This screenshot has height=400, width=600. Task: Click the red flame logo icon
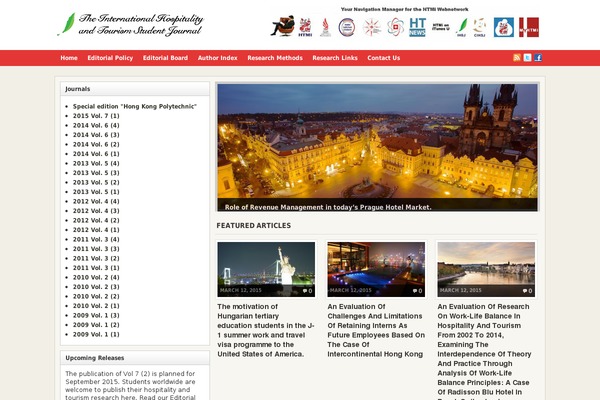pos(325,27)
